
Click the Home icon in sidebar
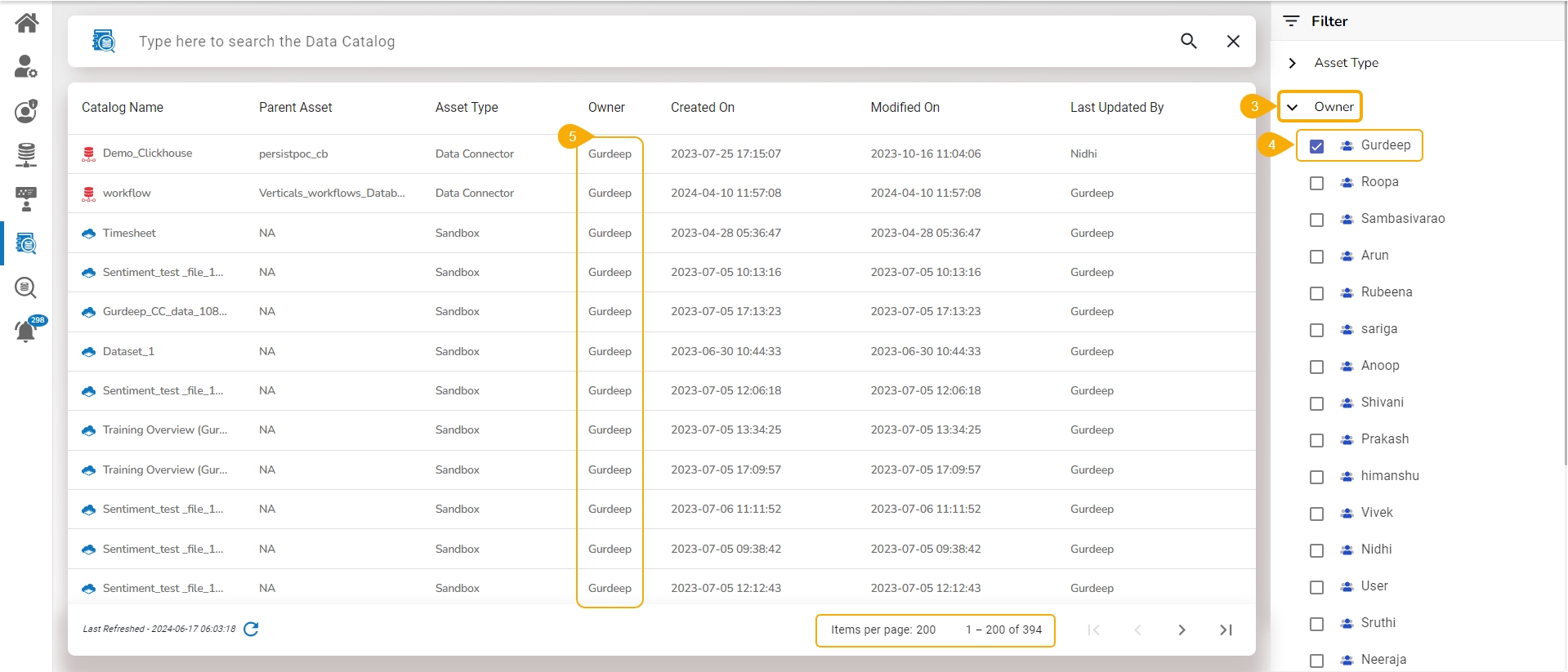click(x=26, y=23)
